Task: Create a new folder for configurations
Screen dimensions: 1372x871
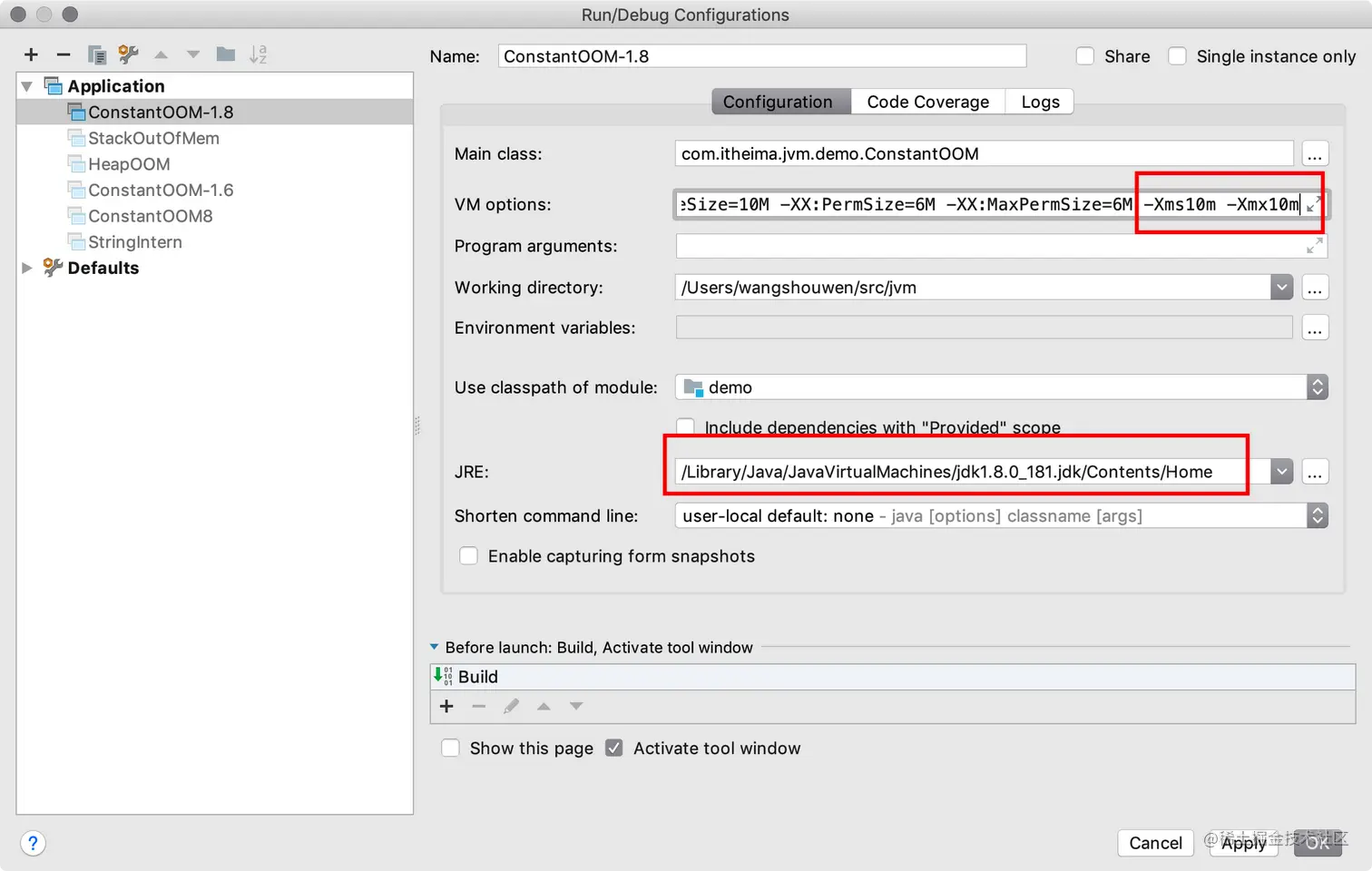Action: click(x=226, y=54)
